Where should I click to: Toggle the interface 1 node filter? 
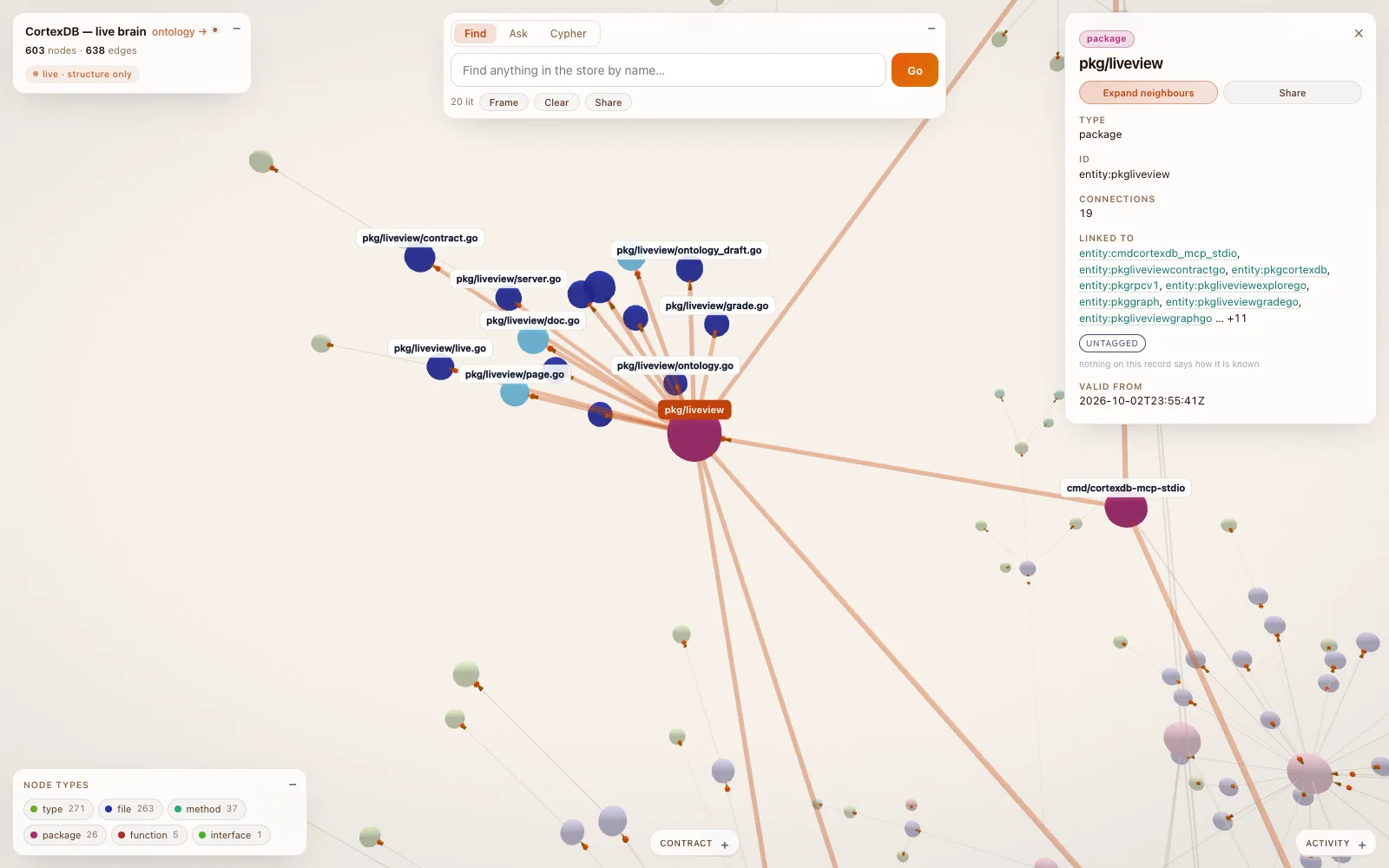point(231,835)
